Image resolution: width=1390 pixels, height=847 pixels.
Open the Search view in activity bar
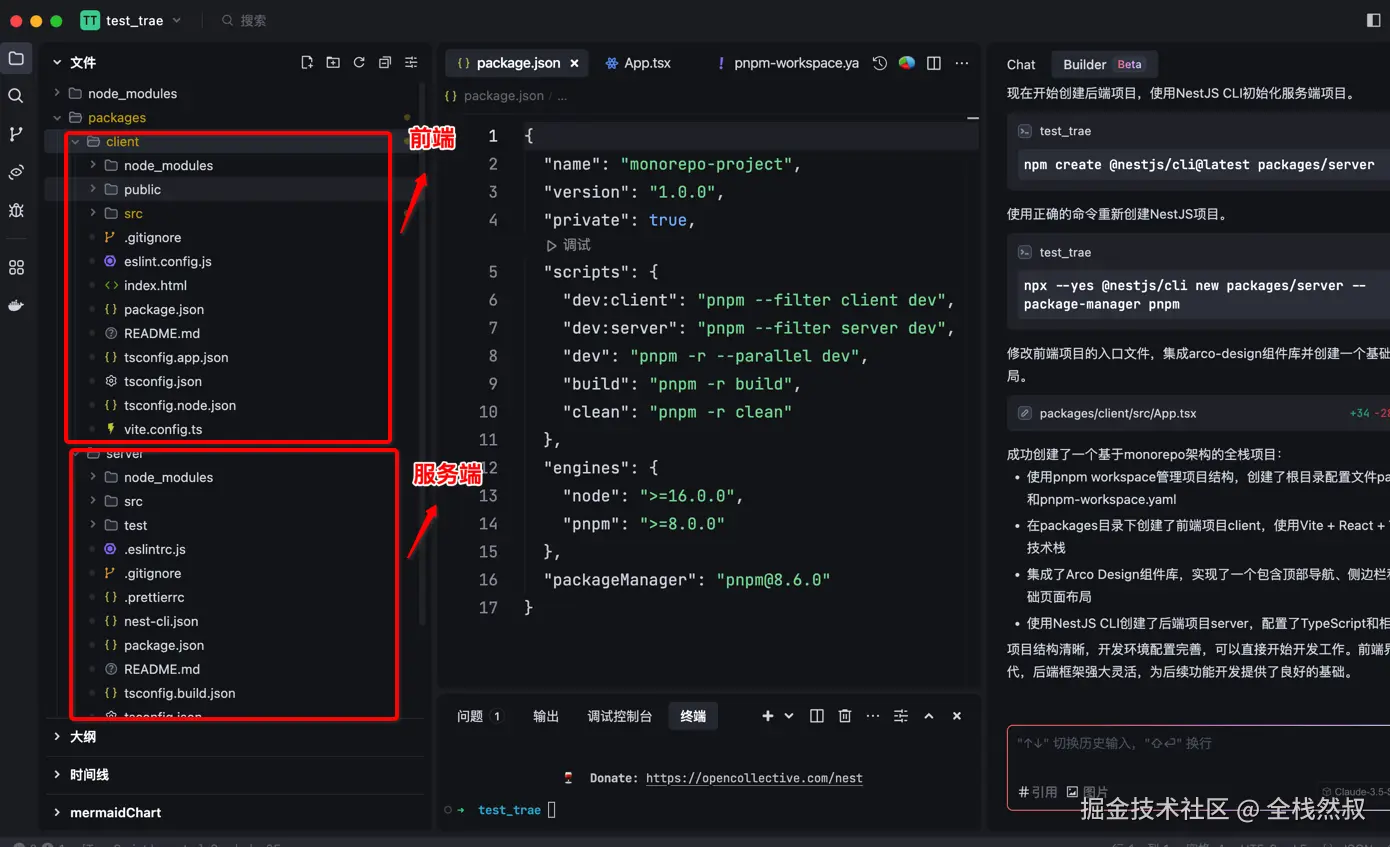pos(16,96)
